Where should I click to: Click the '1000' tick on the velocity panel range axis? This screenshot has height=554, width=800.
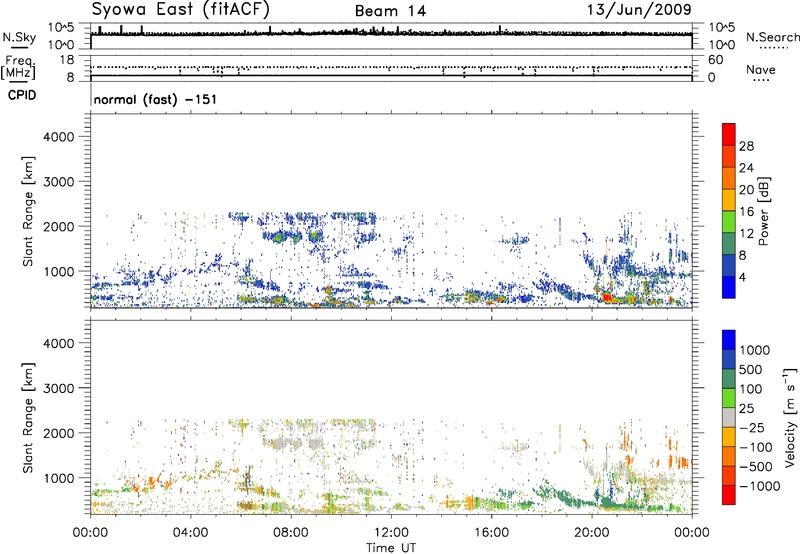point(59,478)
